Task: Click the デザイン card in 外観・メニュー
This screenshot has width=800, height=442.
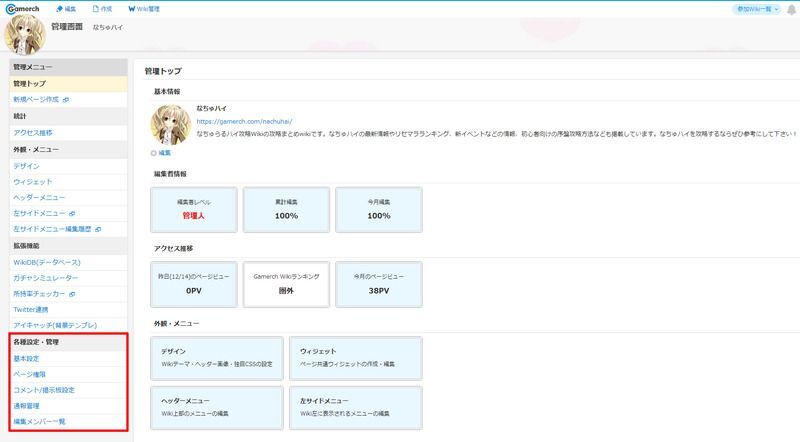Action: [x=216, y=359]
